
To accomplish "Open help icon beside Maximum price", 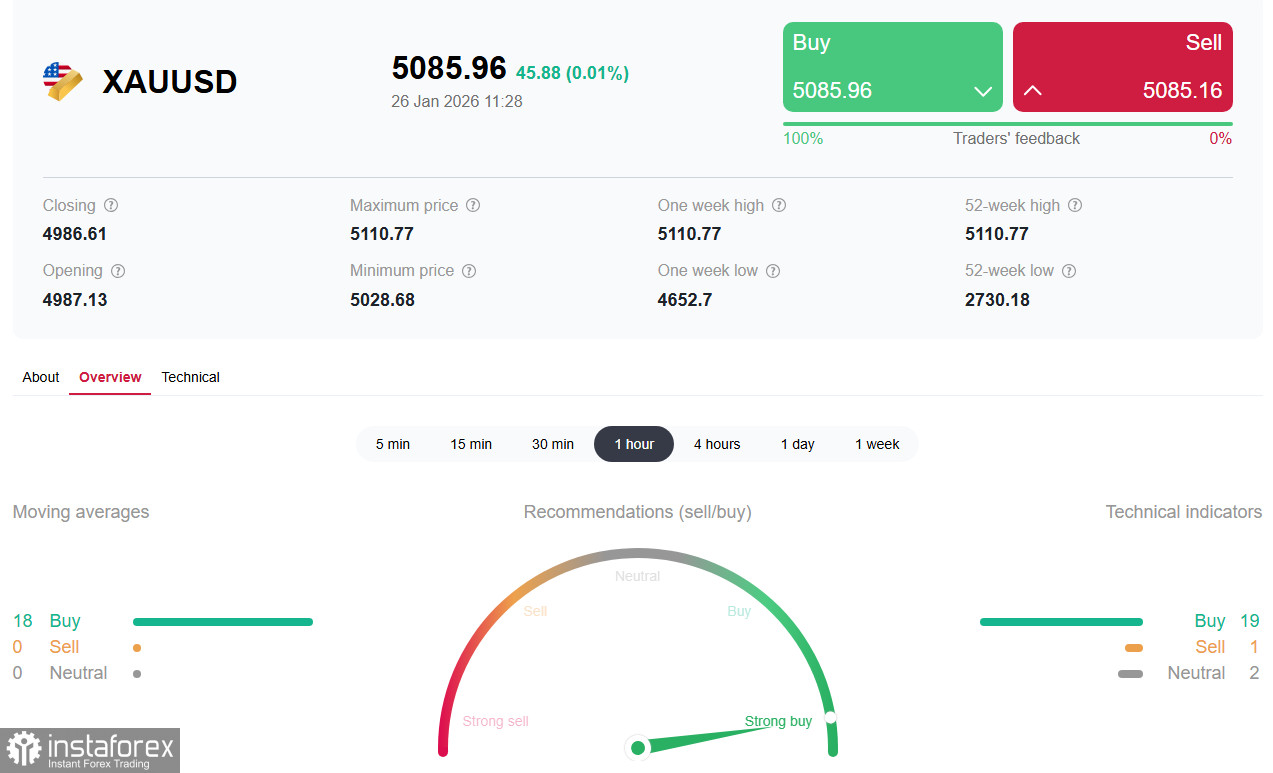I will pyautogui.click(x=473, y=205).
